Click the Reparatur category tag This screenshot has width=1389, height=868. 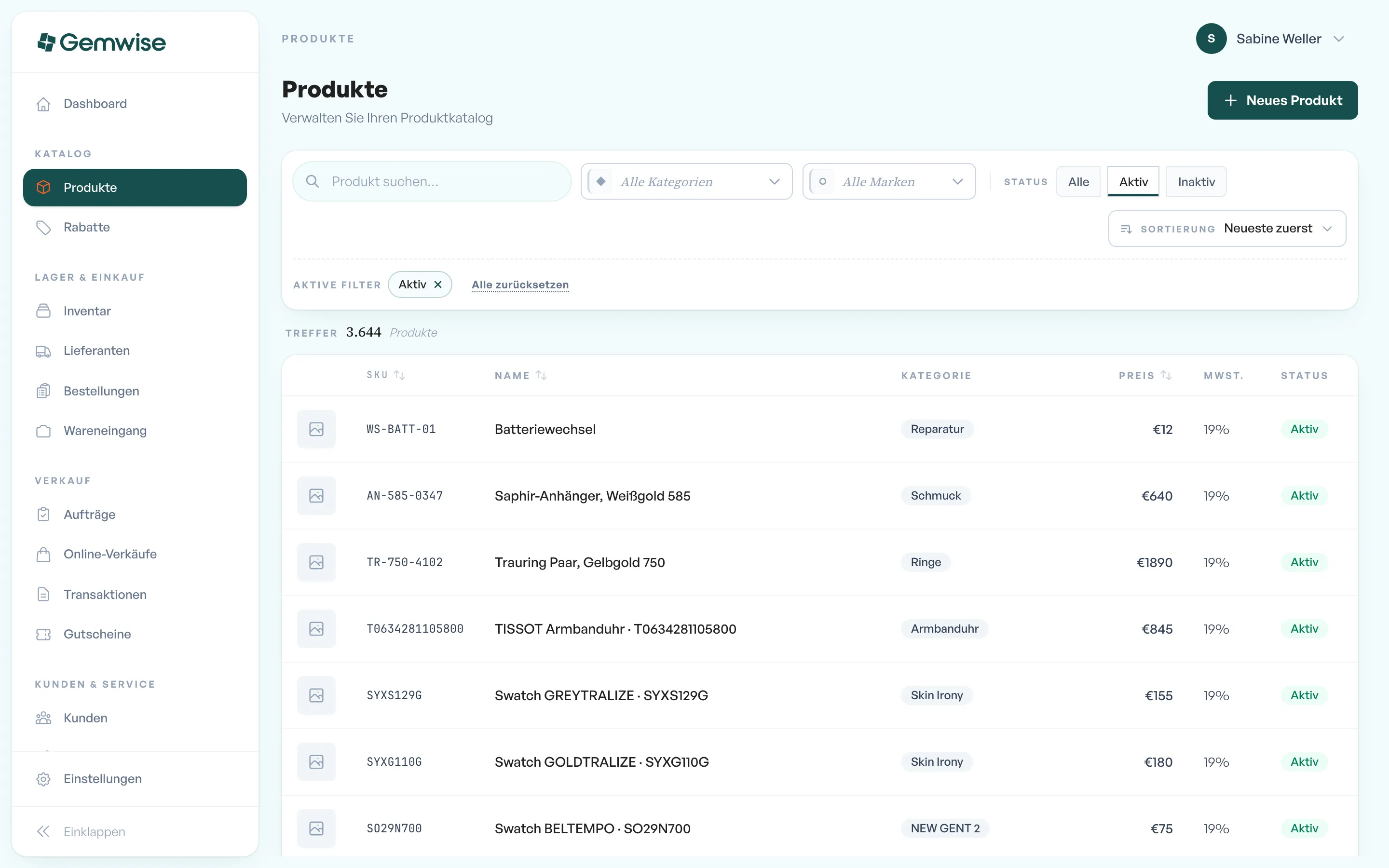pyautogui.click(x=937, y=429)
